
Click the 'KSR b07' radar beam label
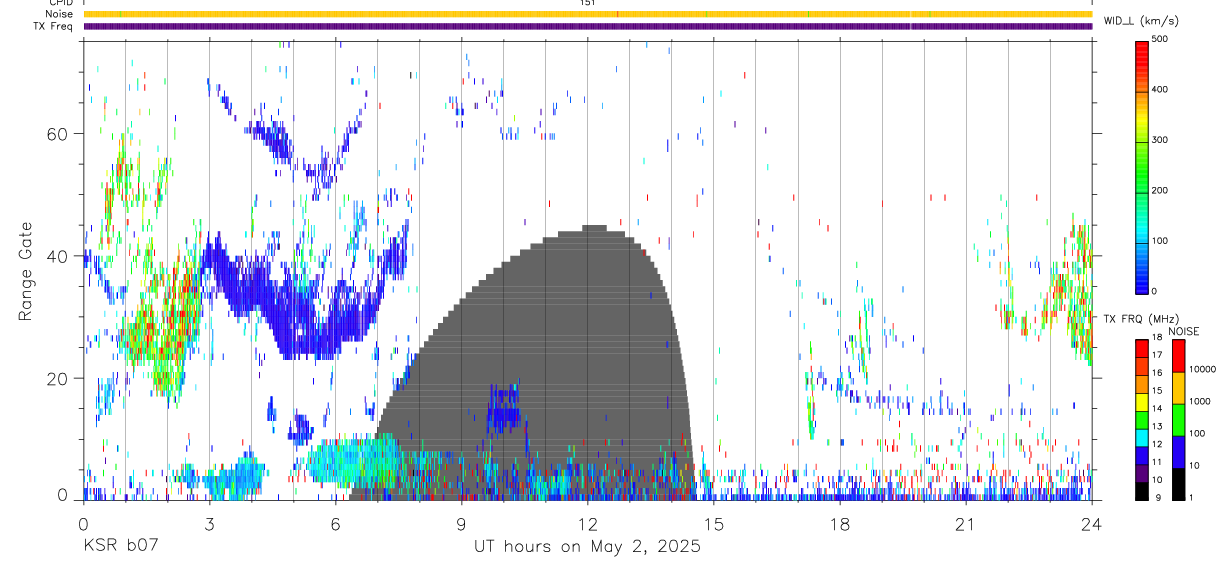[x=119, y=547]
